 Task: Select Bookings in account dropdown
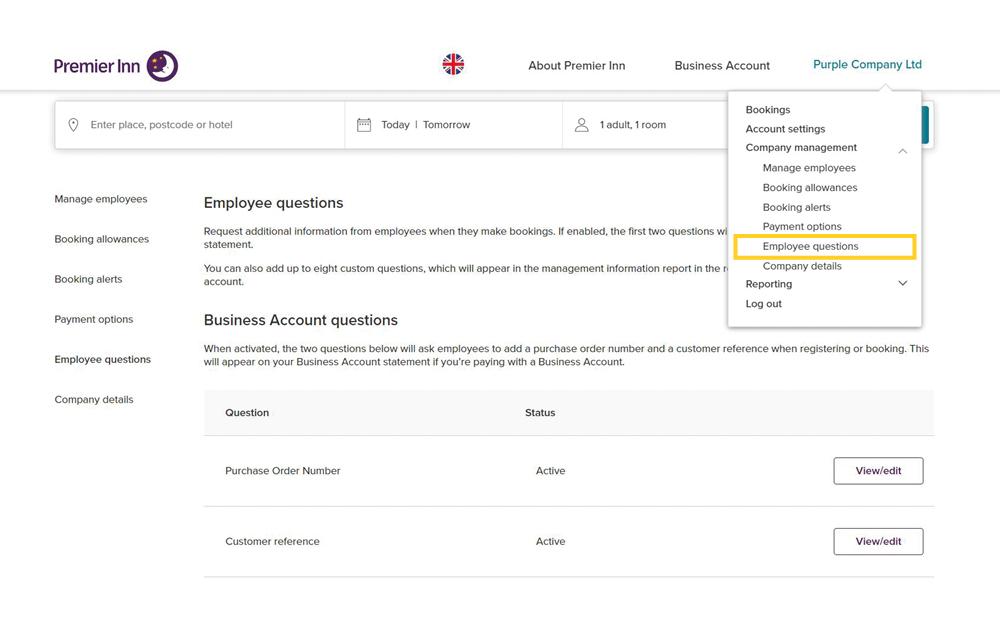coord(768,110)
